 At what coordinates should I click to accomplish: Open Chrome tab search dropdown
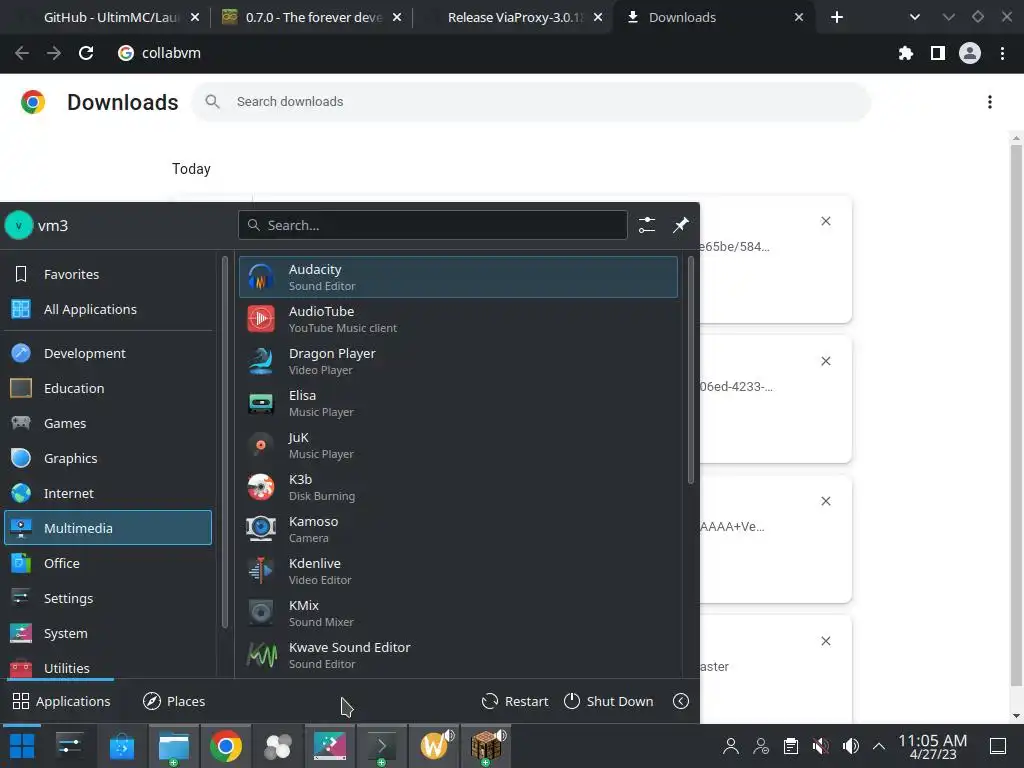coord(914,18)
